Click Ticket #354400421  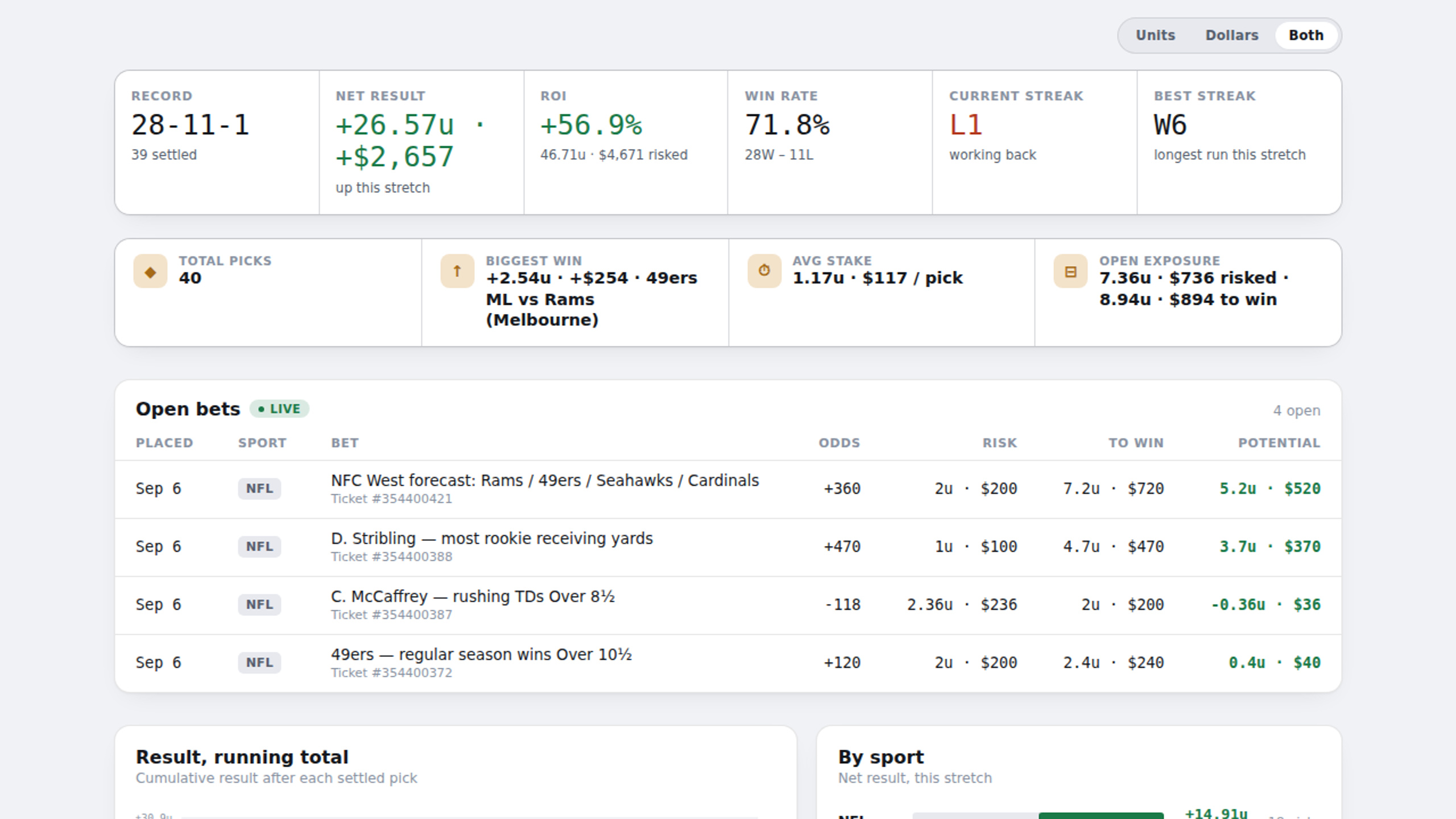tap(391, 499)
